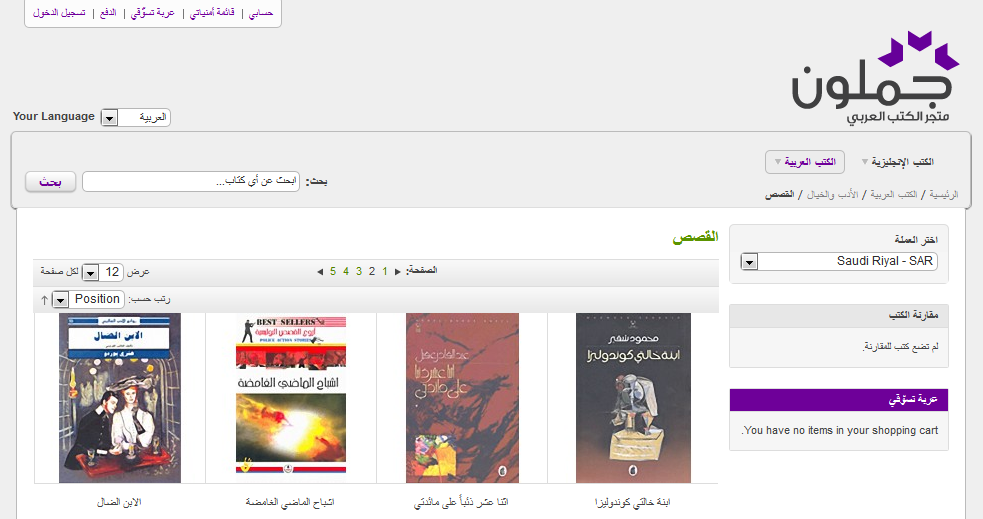Open the Jamalon logo home link
The width and height of the screenshot is (983, 519).
click(875, 78)
